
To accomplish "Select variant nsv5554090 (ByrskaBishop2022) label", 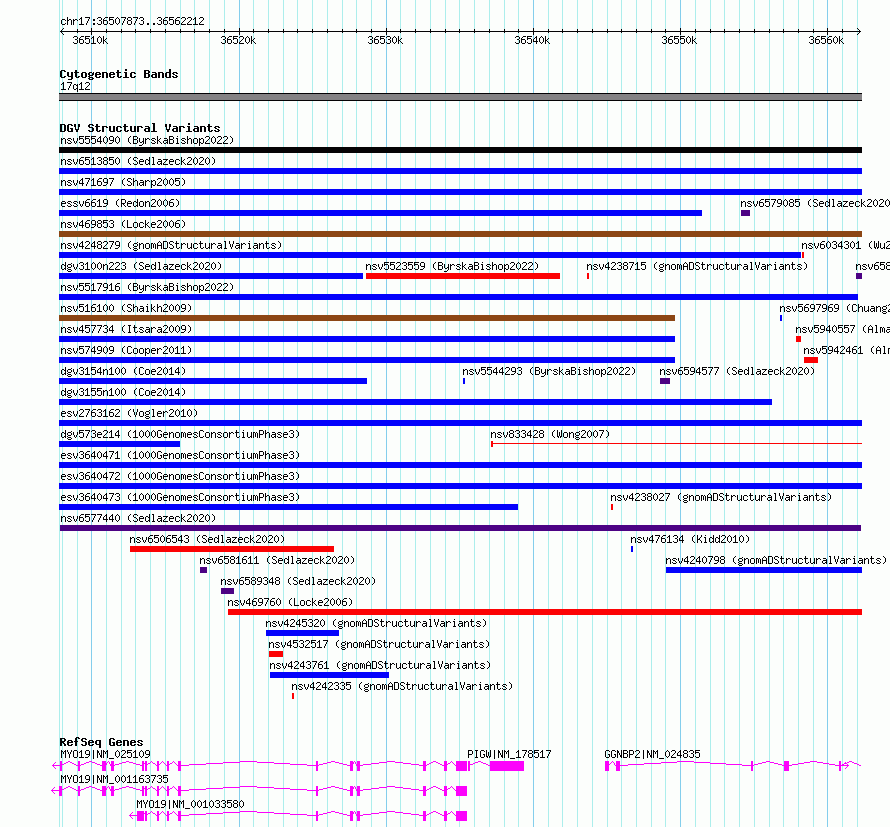I will tap(147, 140).
